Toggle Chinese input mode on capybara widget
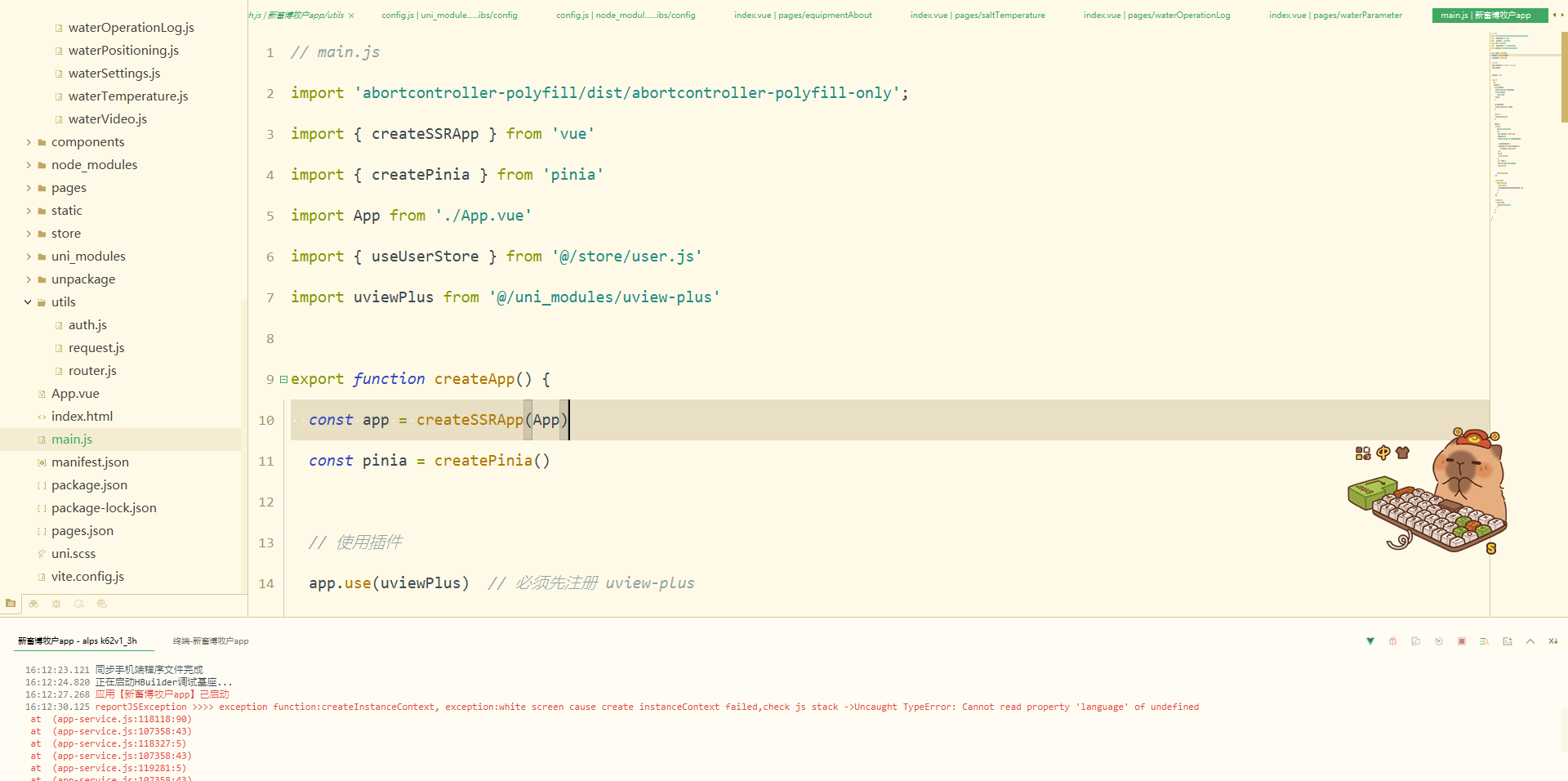 pos(1383,453)
